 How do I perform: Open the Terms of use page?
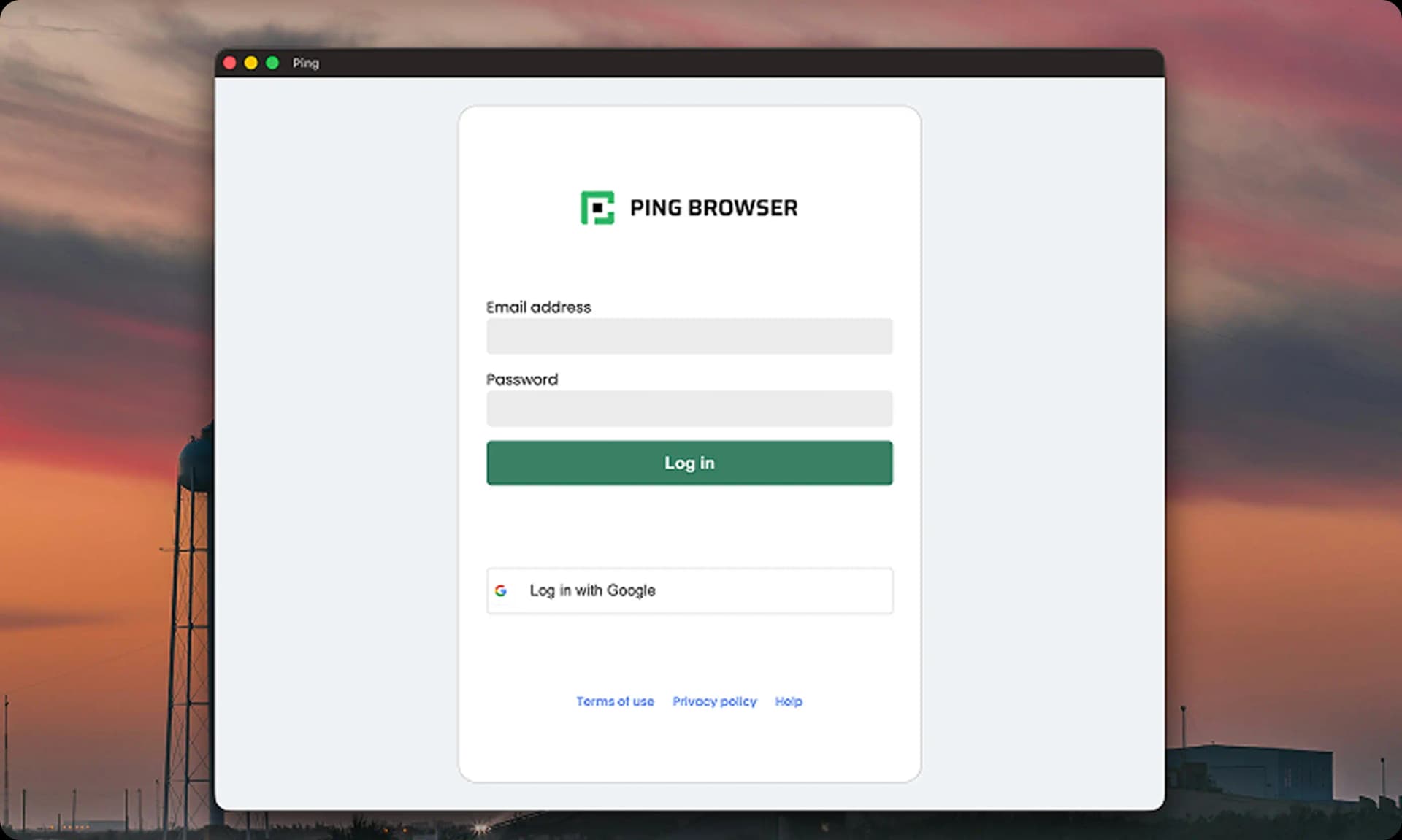click(614, 701)
